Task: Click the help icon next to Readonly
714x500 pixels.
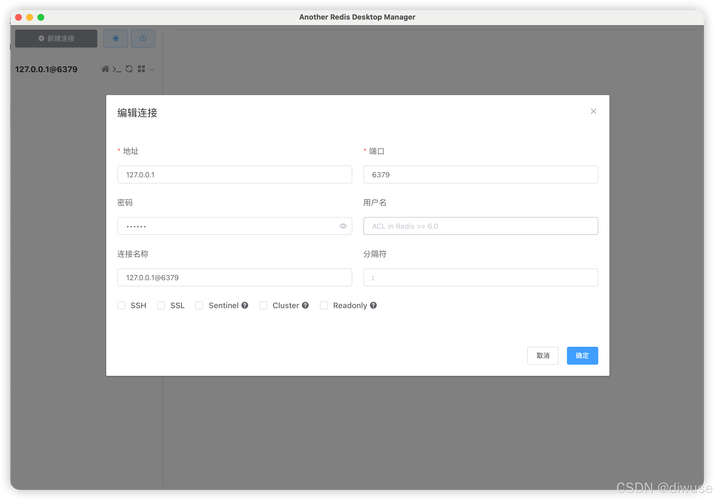Action: click(x=373, y=306)
